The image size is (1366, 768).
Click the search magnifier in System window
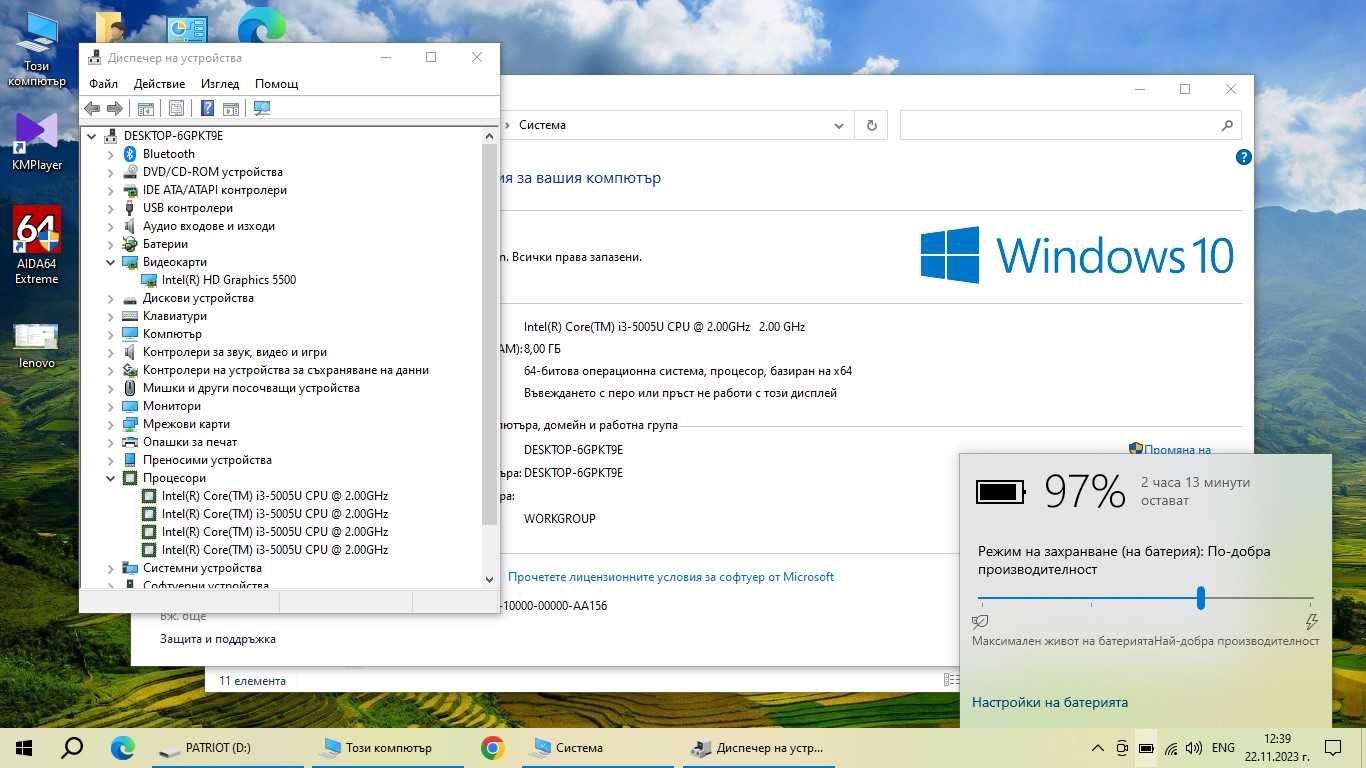(x=1227, y=125)
